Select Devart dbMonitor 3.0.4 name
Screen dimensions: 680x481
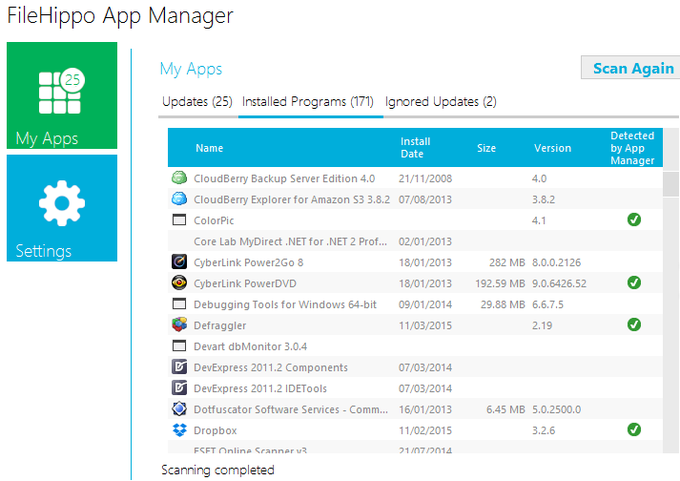point(250,347)
